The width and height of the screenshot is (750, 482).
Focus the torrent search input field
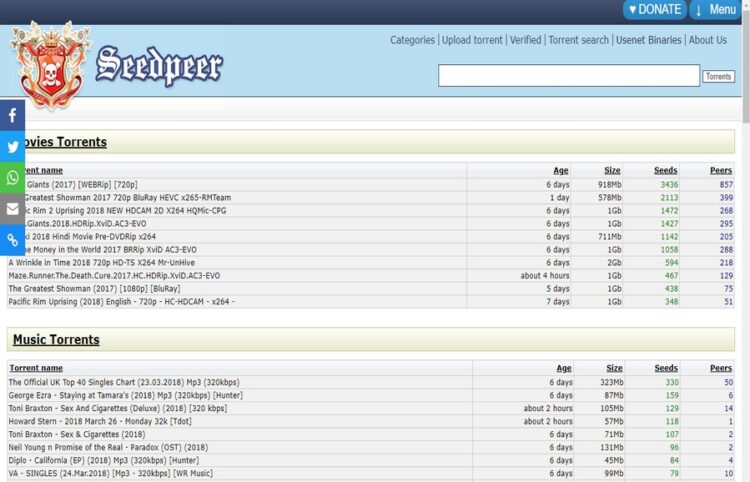click(569, 76)
